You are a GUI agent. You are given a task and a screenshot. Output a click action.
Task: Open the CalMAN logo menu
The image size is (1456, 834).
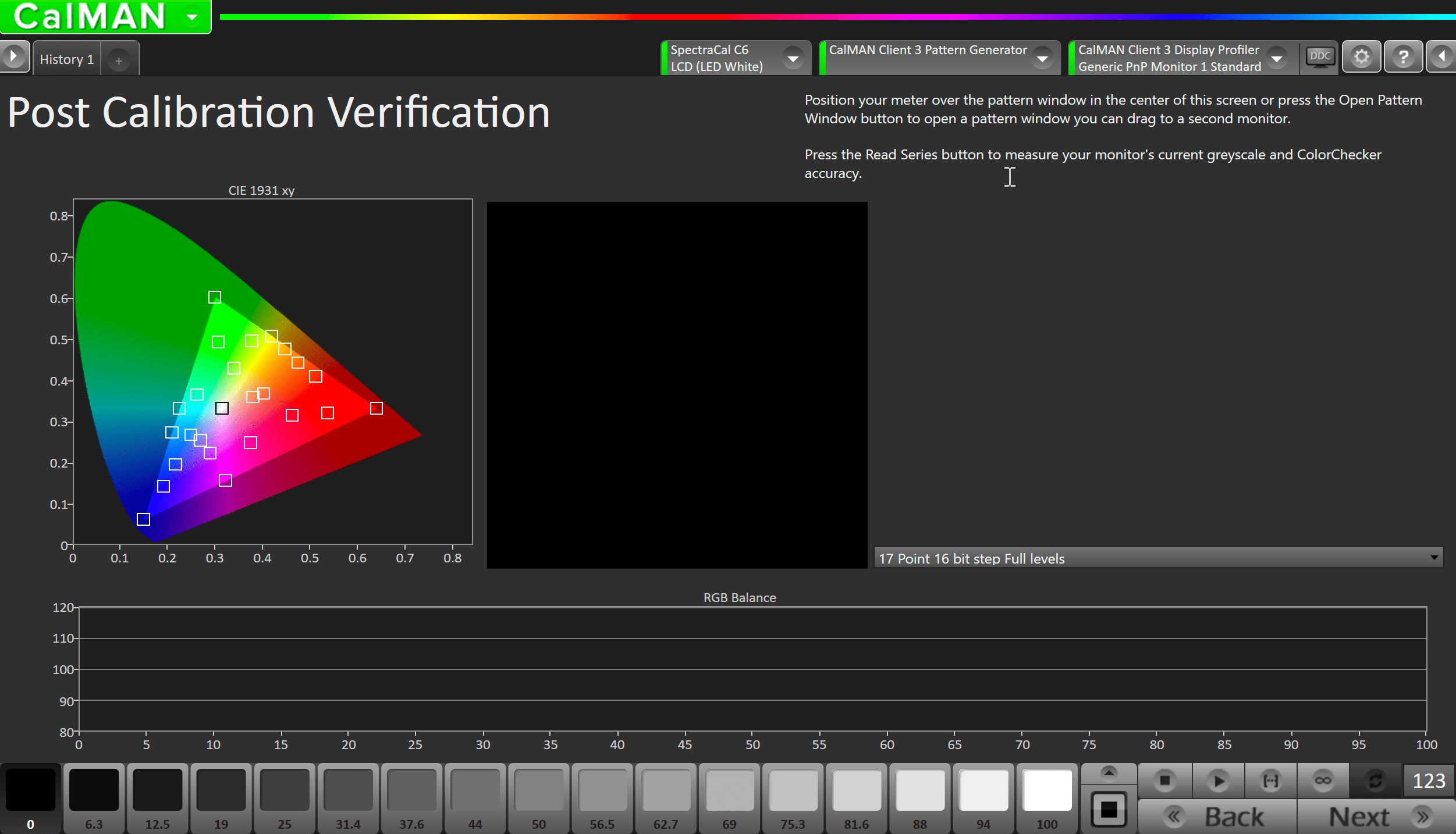point(192,16)
